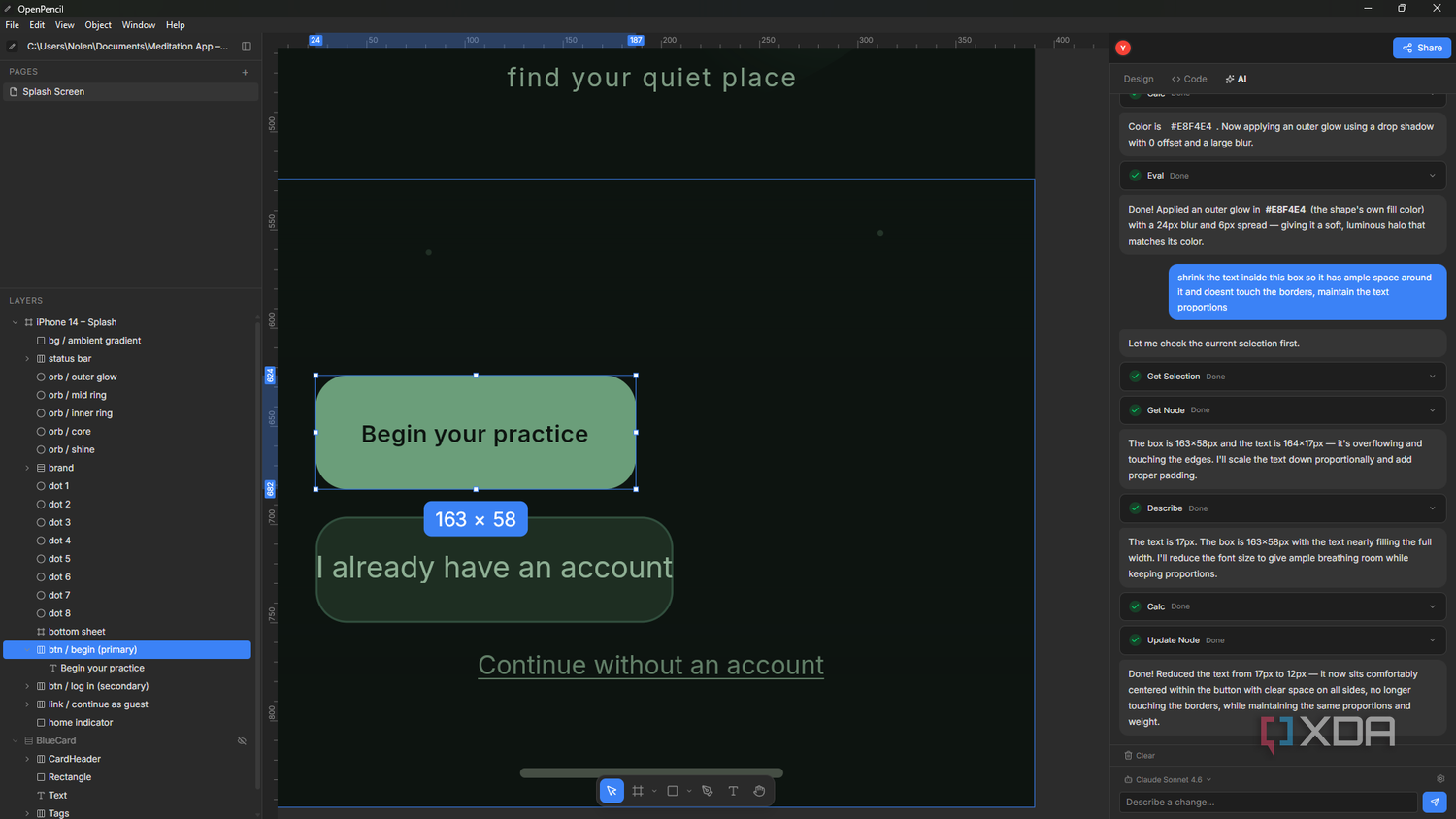
Task: Select the Move/Select arrow tool
Action: point(612,791)
